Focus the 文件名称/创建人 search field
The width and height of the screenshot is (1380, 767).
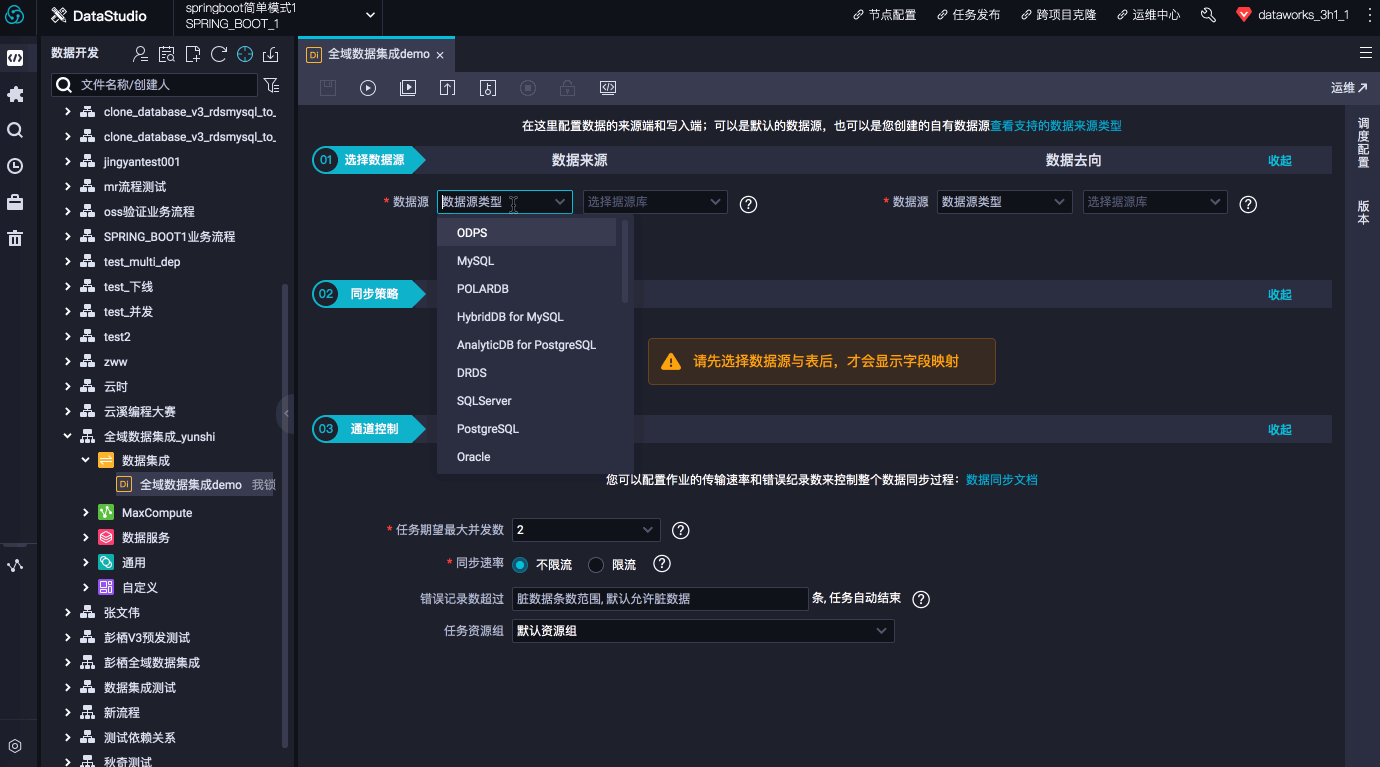pos(155,85)
